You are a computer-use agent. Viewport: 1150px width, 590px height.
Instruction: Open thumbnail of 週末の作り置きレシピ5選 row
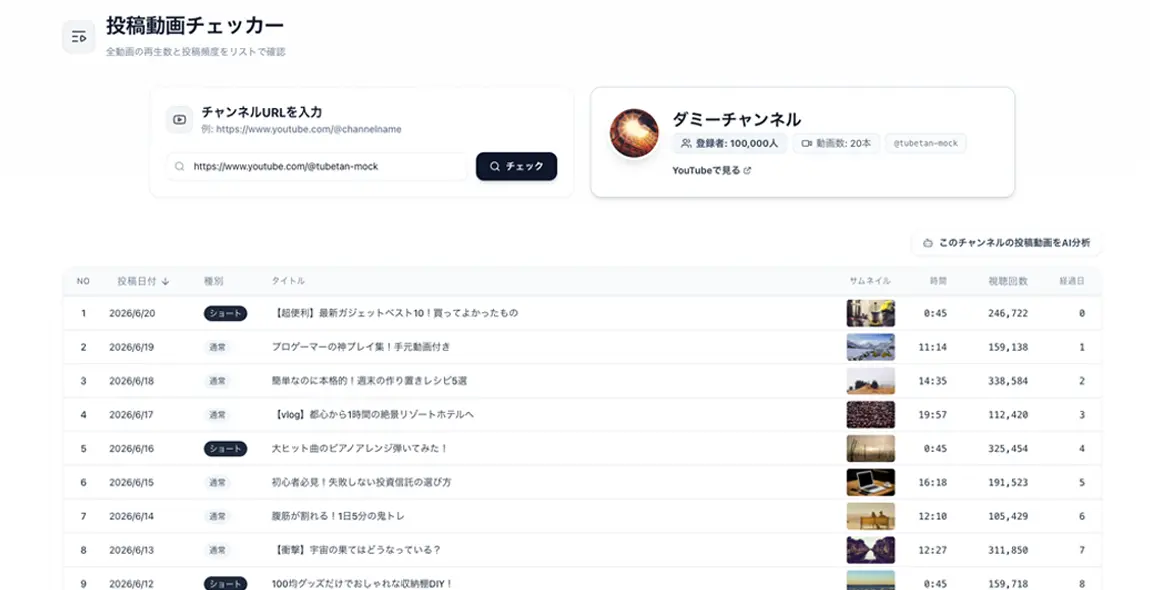click(871, 381)
